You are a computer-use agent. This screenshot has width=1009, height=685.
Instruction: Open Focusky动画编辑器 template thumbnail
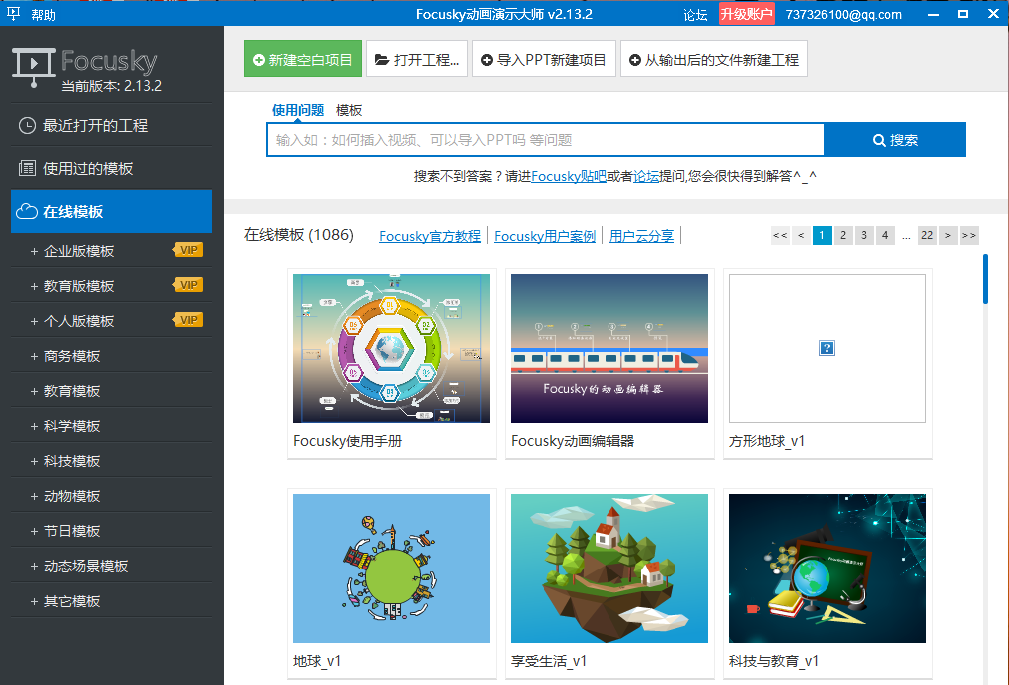click(609, 348)
